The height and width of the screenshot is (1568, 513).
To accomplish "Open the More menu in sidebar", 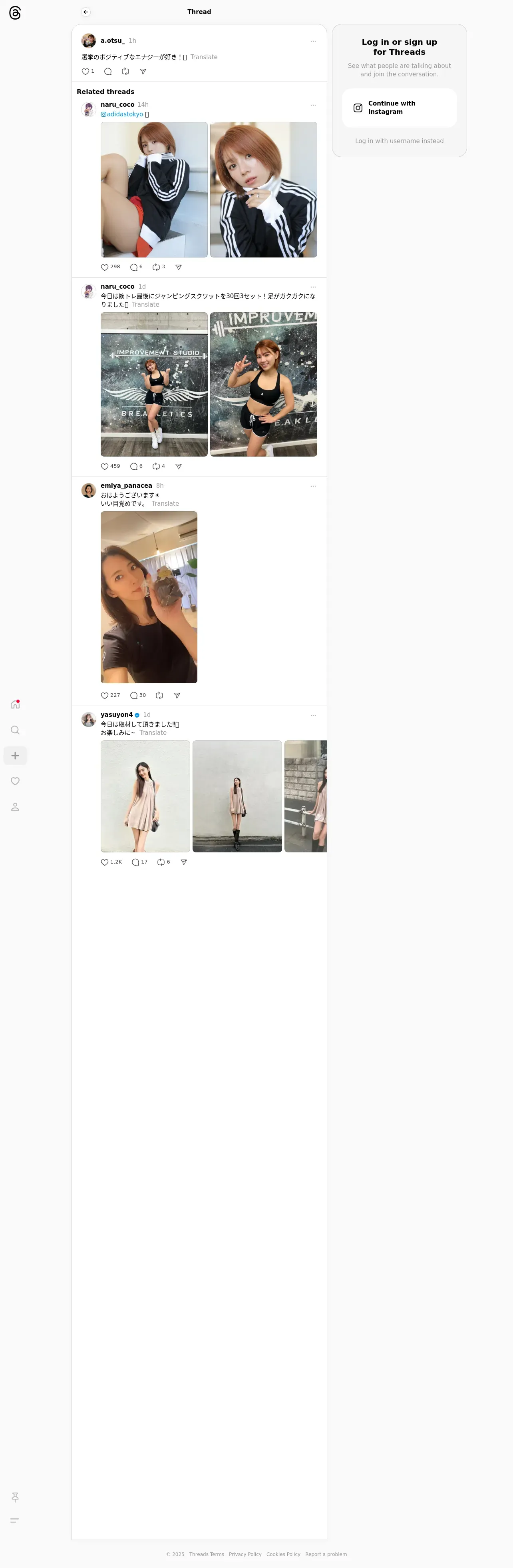I will pyautogui.click(x=15, y=1520).
